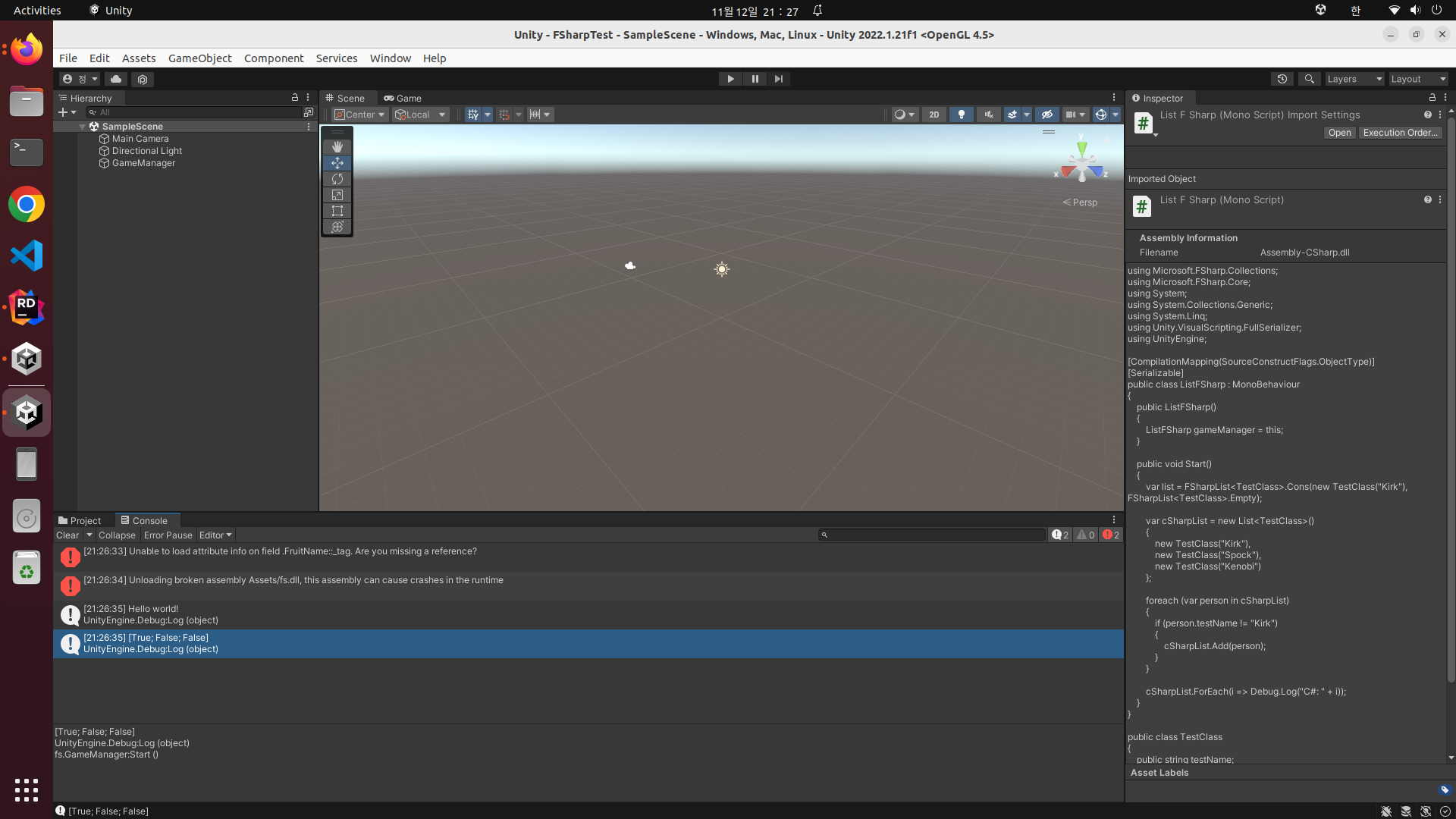The image size is (1456, 819).
Task: Click Clear in the Console
Action: (x=67, y=535)
